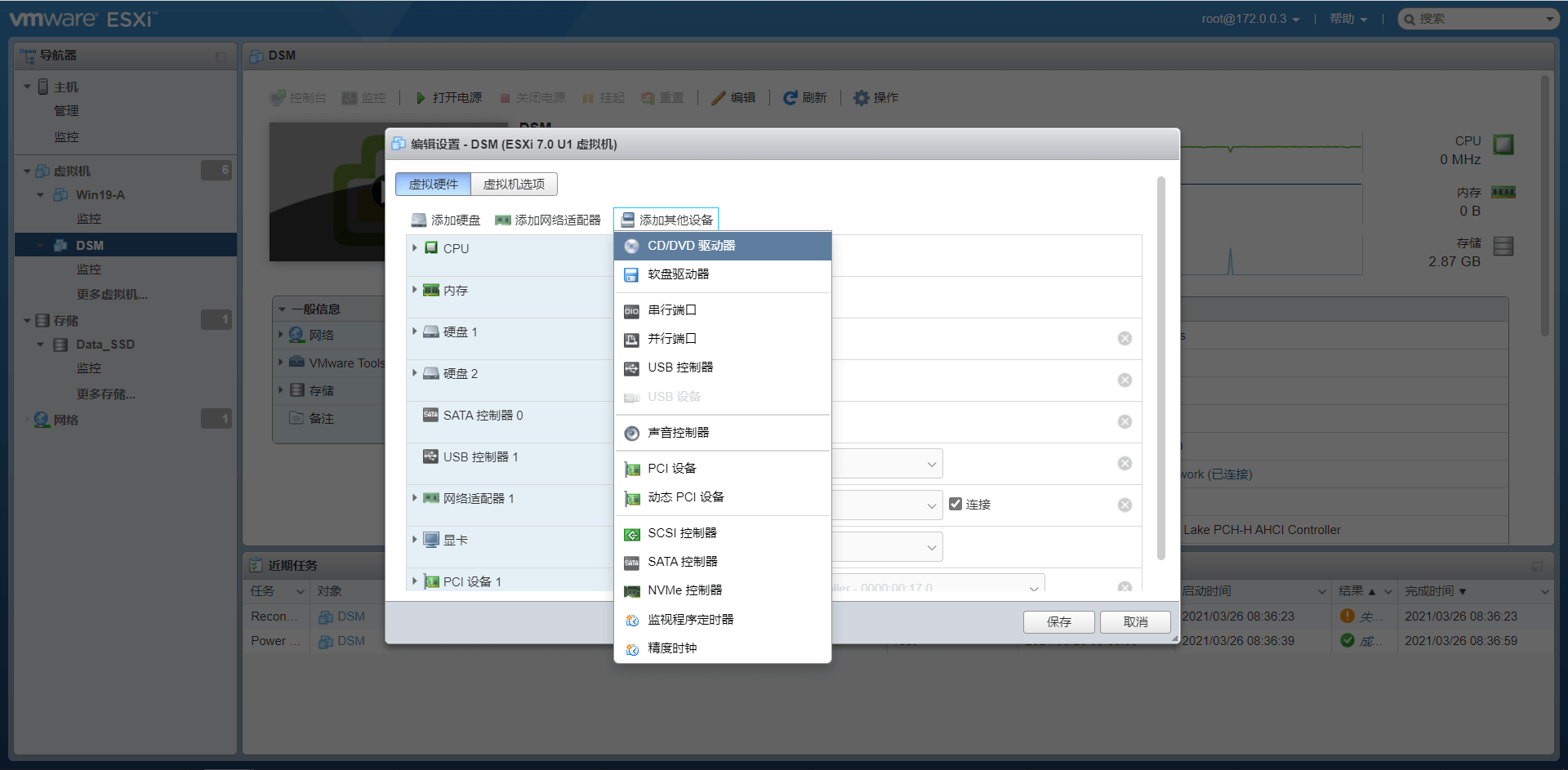
Task: Choose 软盘驱动器 menu entry
Action: (x=722, y=274)
